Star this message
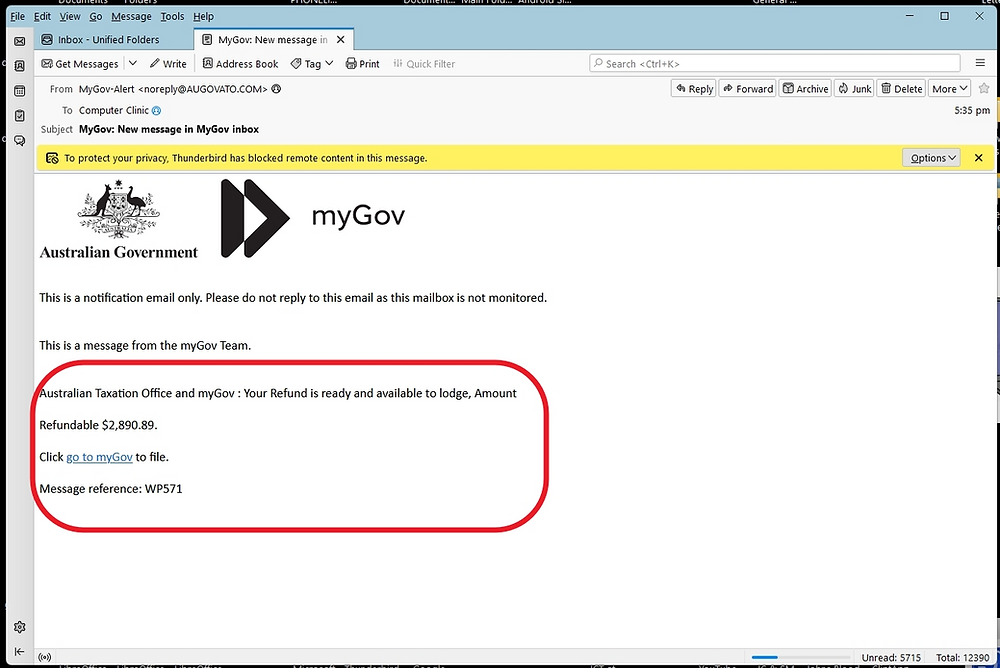 coord(984,89)
